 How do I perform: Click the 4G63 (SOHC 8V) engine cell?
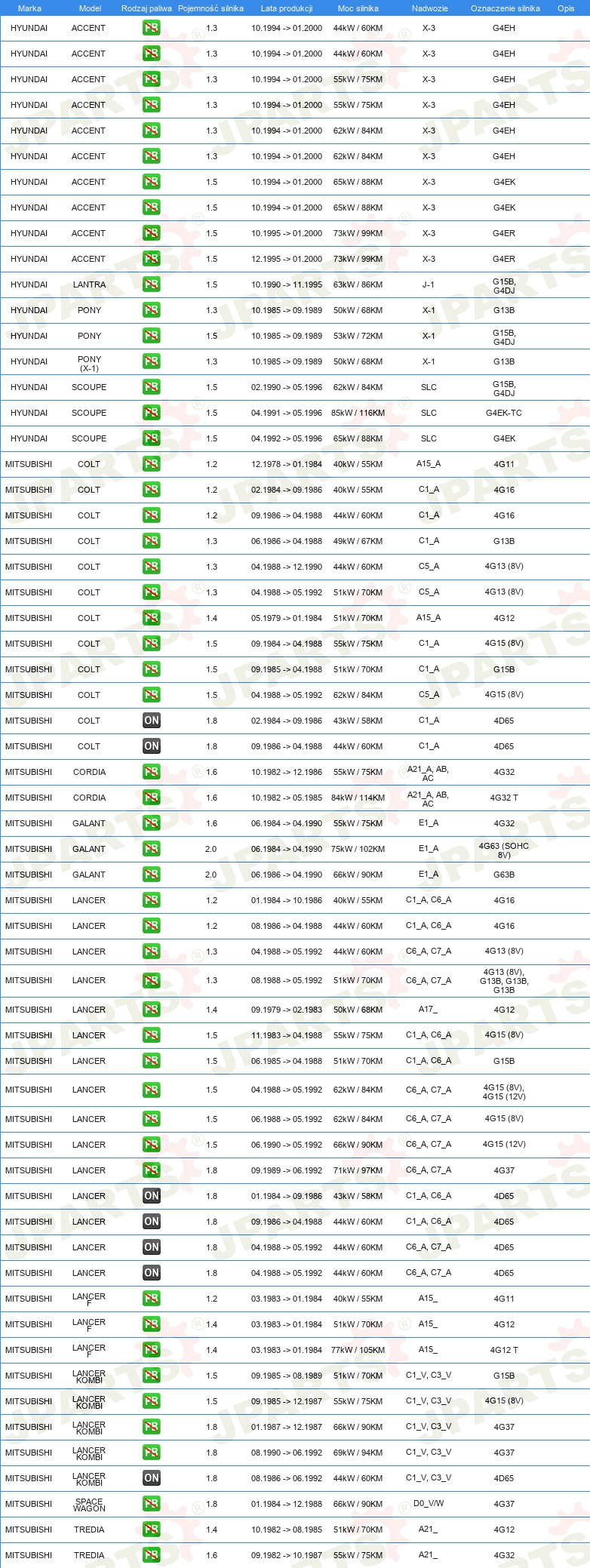(x=504, y=850)
